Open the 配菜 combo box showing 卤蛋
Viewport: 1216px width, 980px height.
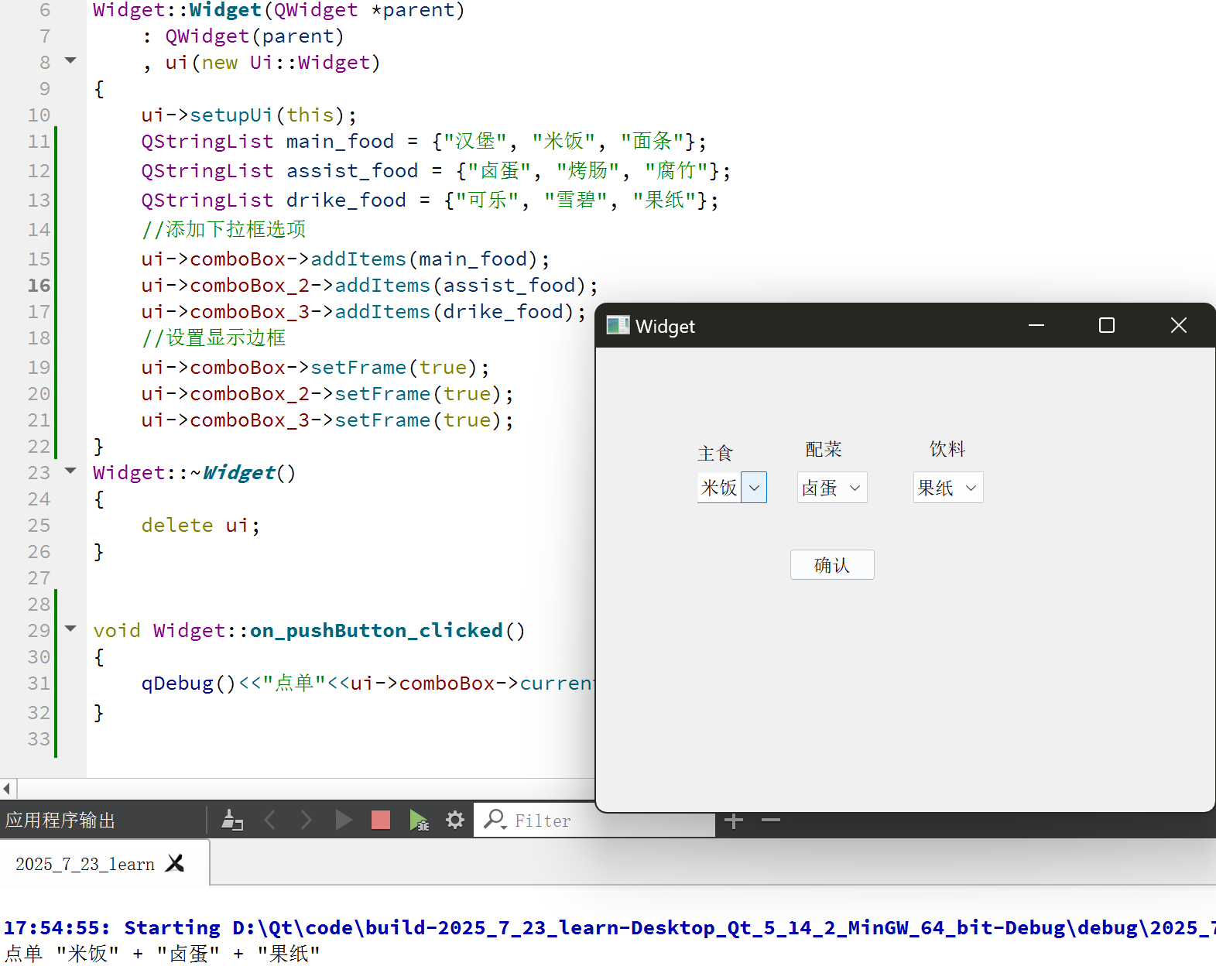point(832,488)
